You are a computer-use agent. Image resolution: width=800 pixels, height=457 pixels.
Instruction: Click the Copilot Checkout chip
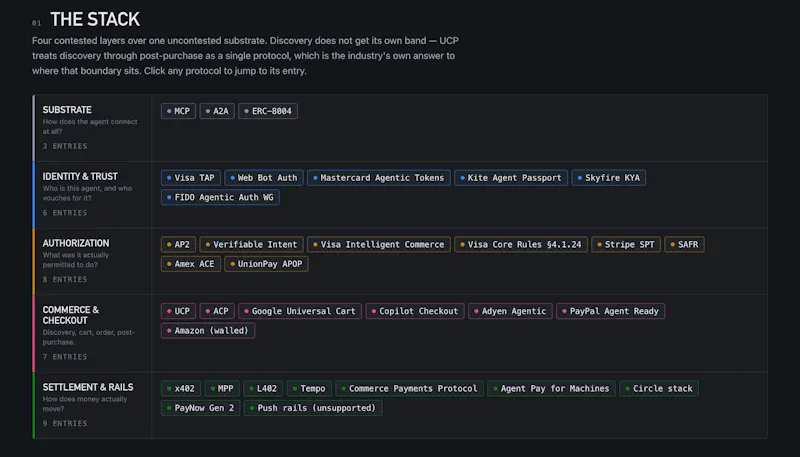tap(415, 312)
